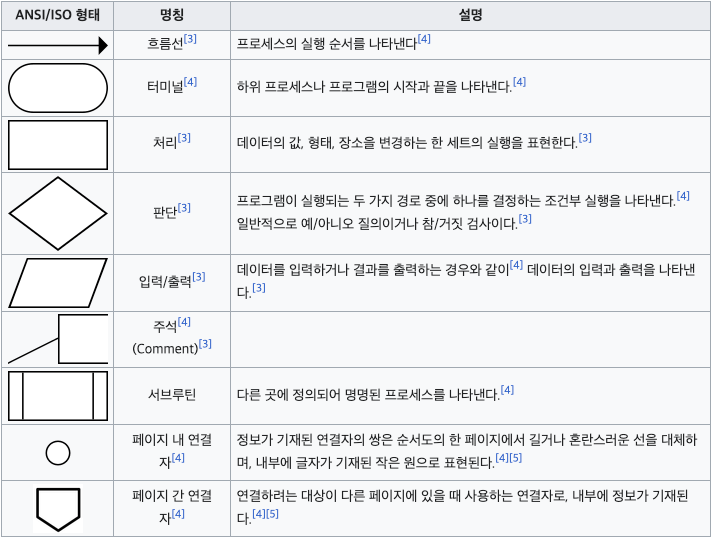Click the description 프로세스의 실행 순서를 나타낸다
Screen dimensions: 711x537
326,44
